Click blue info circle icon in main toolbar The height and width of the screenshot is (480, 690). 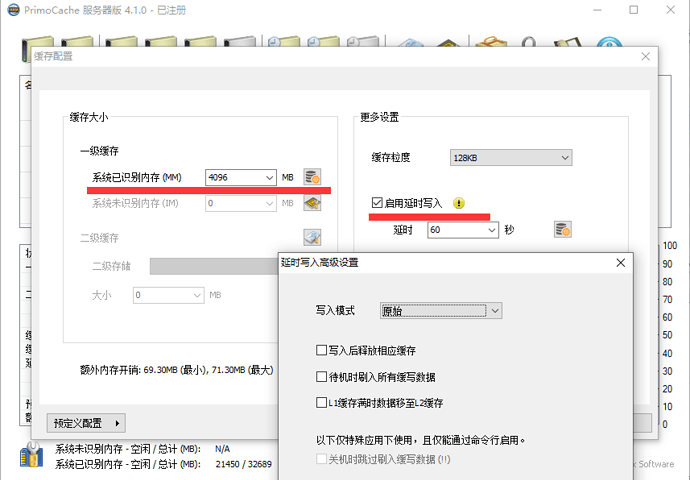click(x=609, y=42)
